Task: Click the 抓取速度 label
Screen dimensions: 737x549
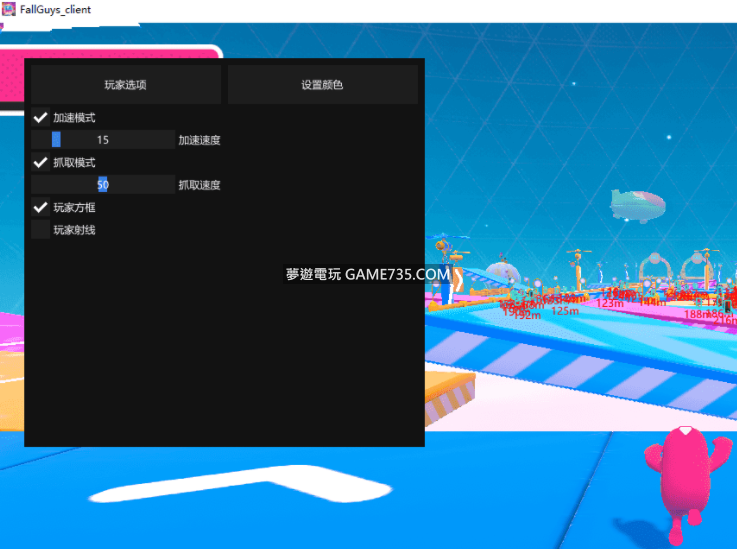Action: click(x=199, y=185)
